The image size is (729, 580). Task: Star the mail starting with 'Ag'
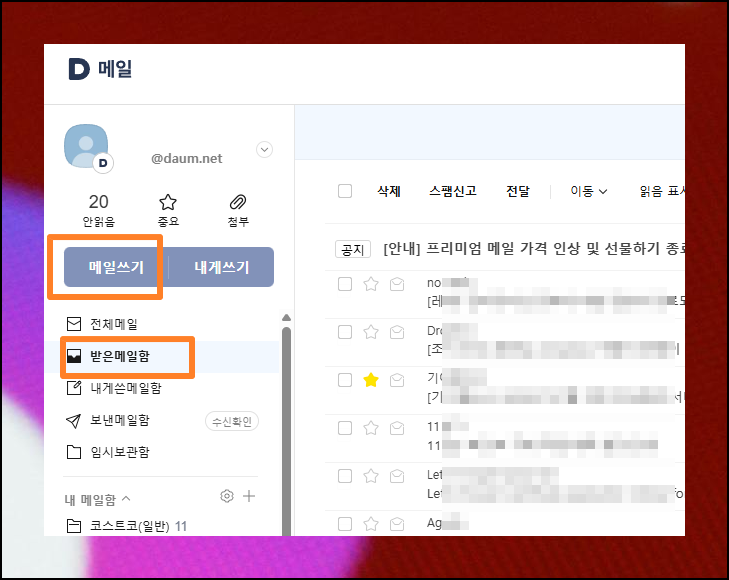[x=371, y=524]
